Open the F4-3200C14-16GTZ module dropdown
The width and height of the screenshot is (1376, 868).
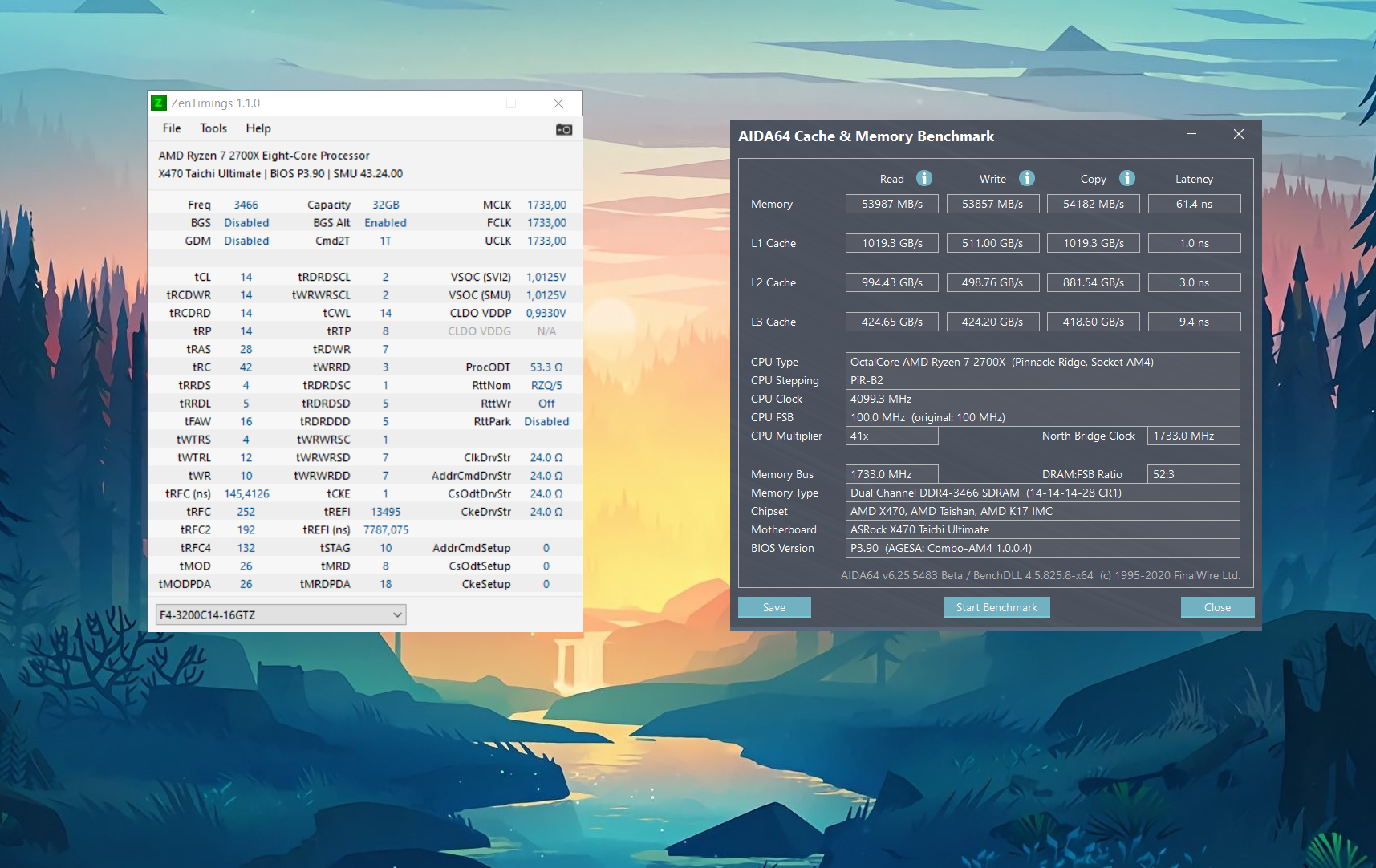[x=281, y=614]
